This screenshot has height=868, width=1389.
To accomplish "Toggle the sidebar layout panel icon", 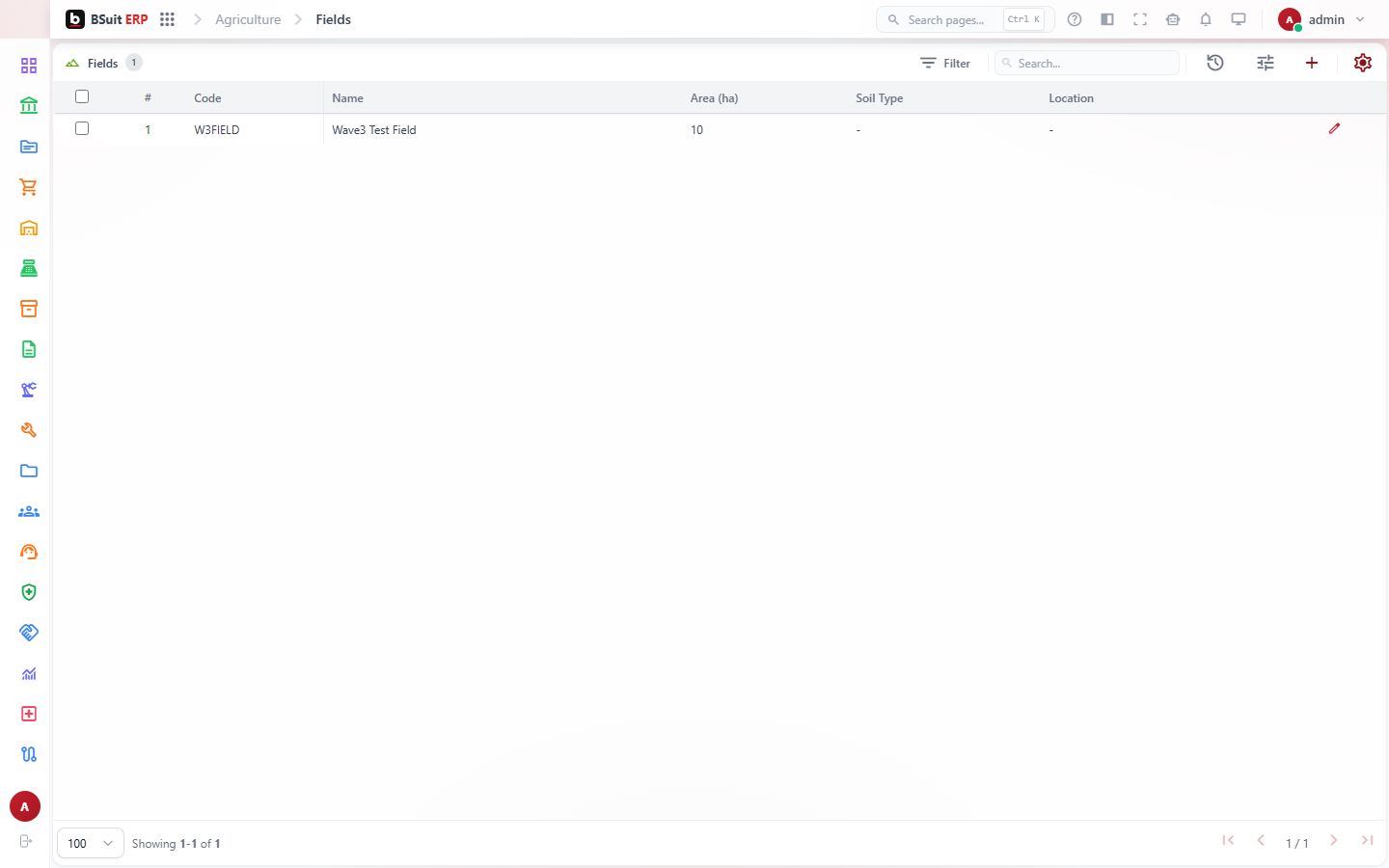I will coord(1107,19).
